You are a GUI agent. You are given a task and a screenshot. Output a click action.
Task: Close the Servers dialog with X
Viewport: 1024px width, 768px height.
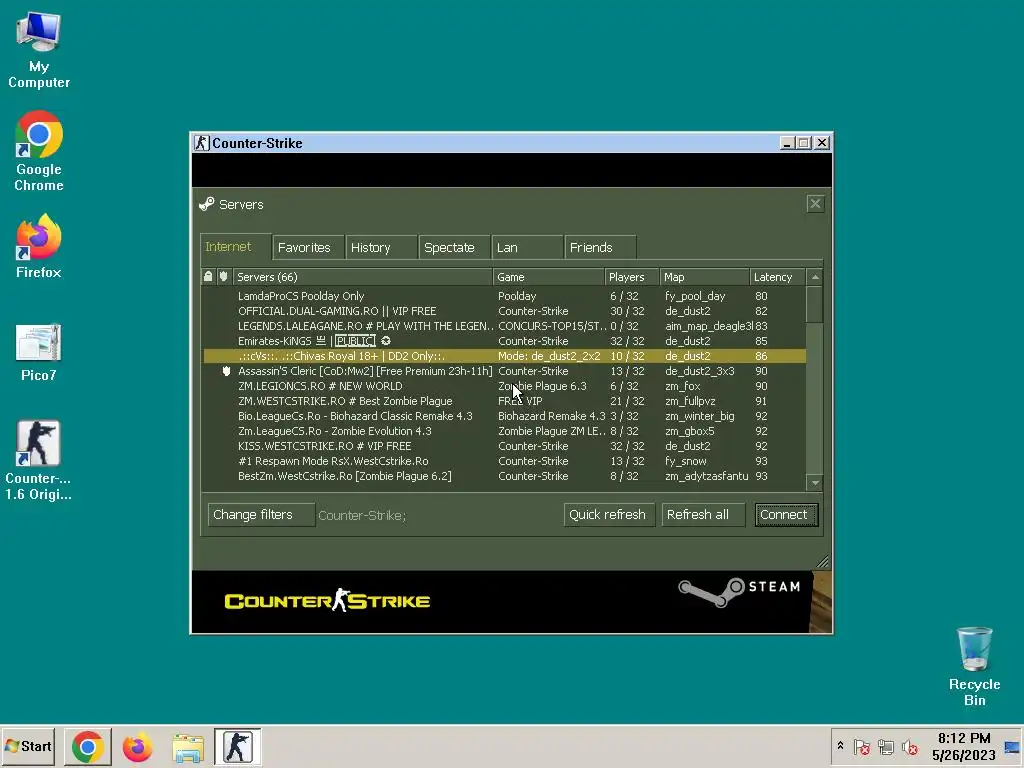tap(815, 204)
